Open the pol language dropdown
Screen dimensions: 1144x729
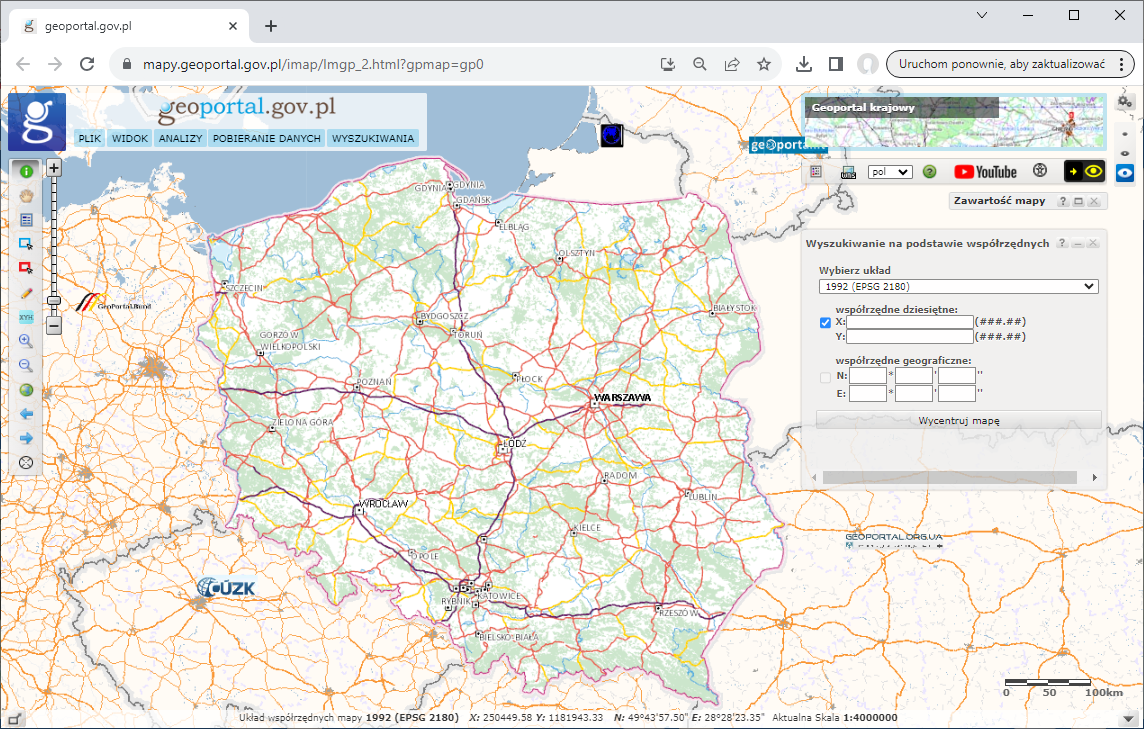click(889, 172)
